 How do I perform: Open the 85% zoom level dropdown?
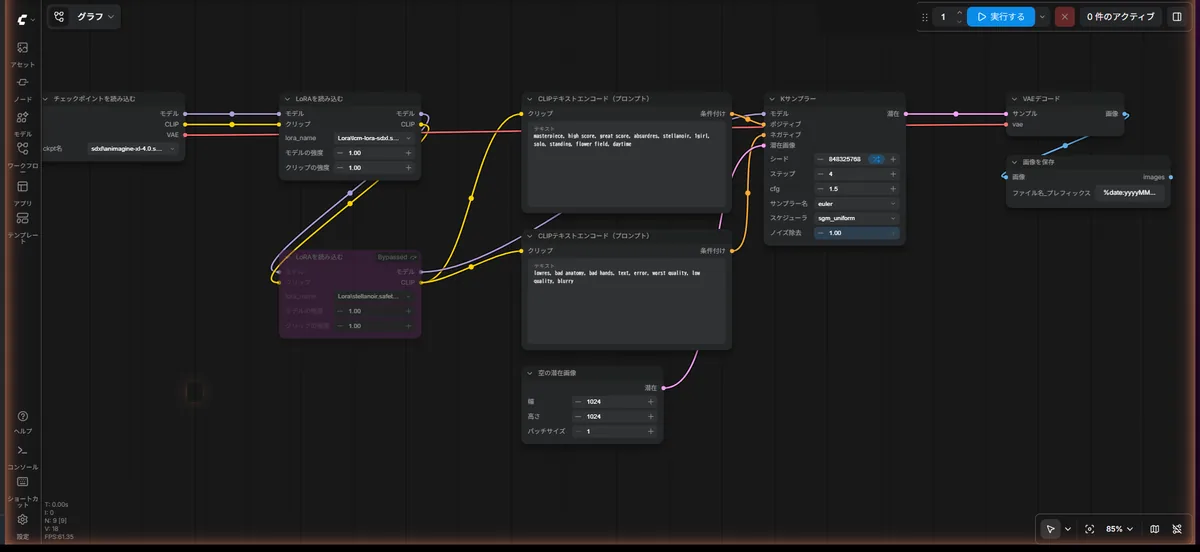(x=1119, y=529)
